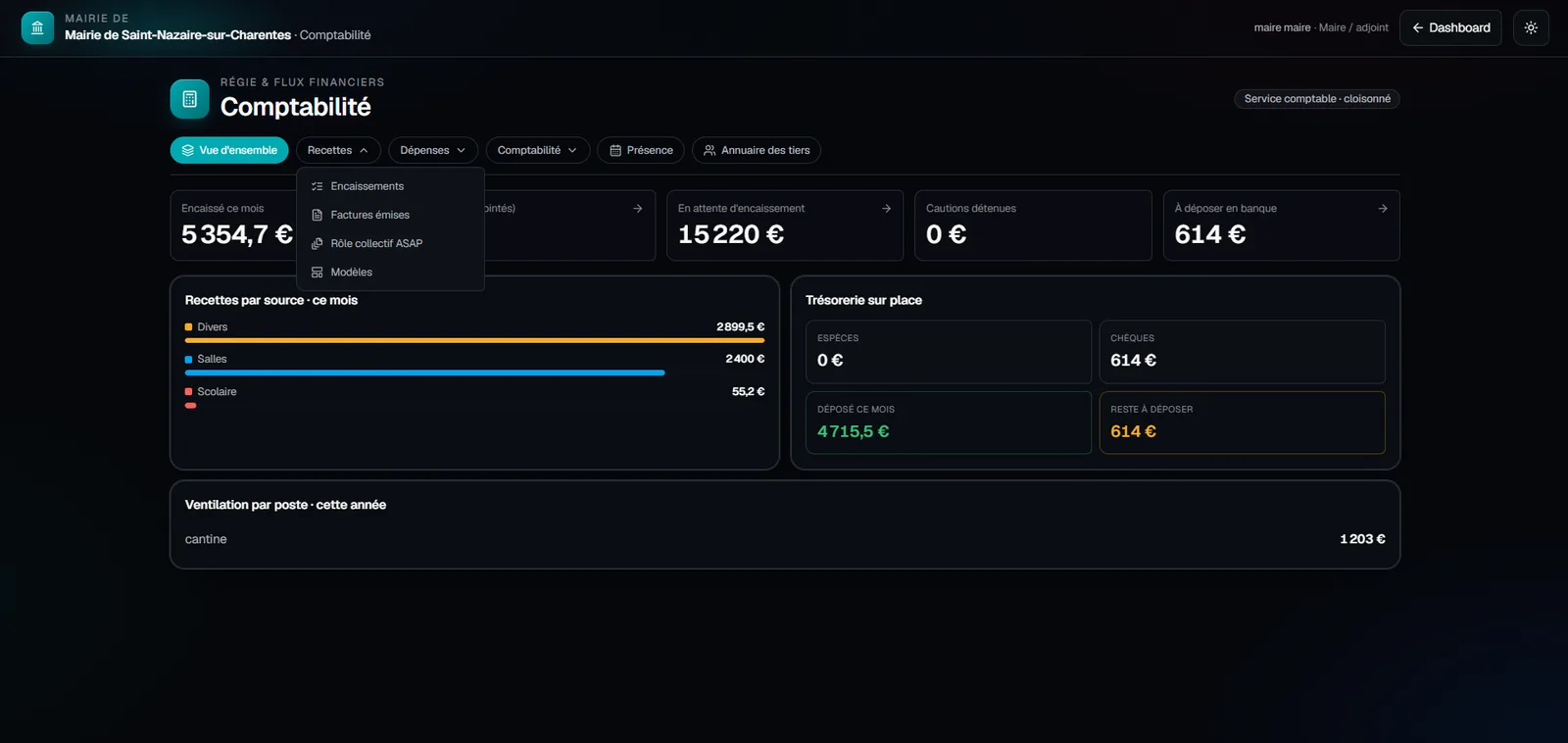Click the maire maire user label
This screenshot has height=743, width=1568.
[1282, 27]
